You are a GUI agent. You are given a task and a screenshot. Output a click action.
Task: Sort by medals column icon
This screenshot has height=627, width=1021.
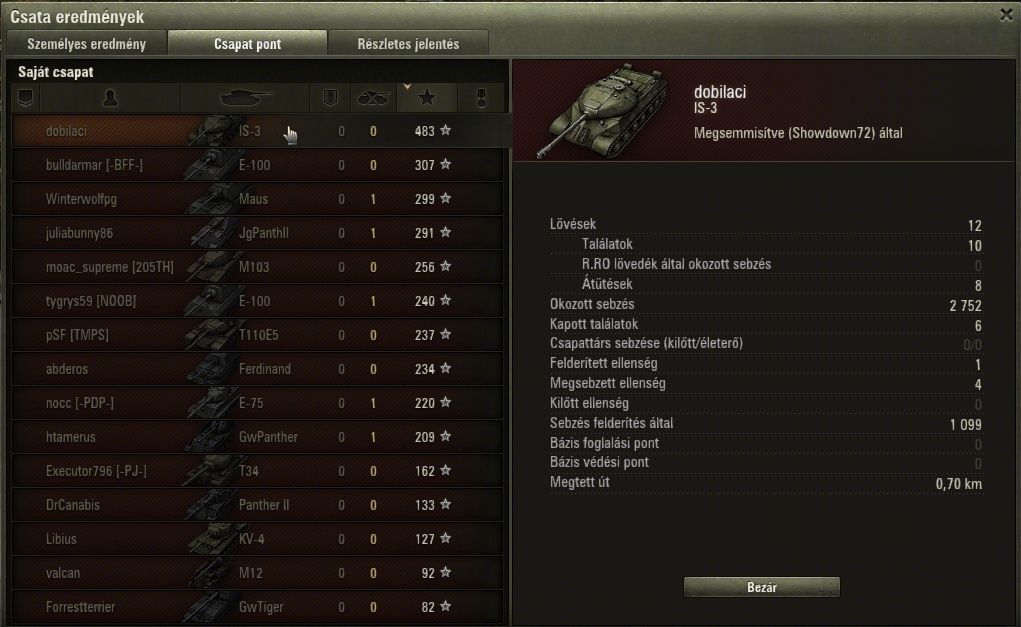[x=481, y=98]
